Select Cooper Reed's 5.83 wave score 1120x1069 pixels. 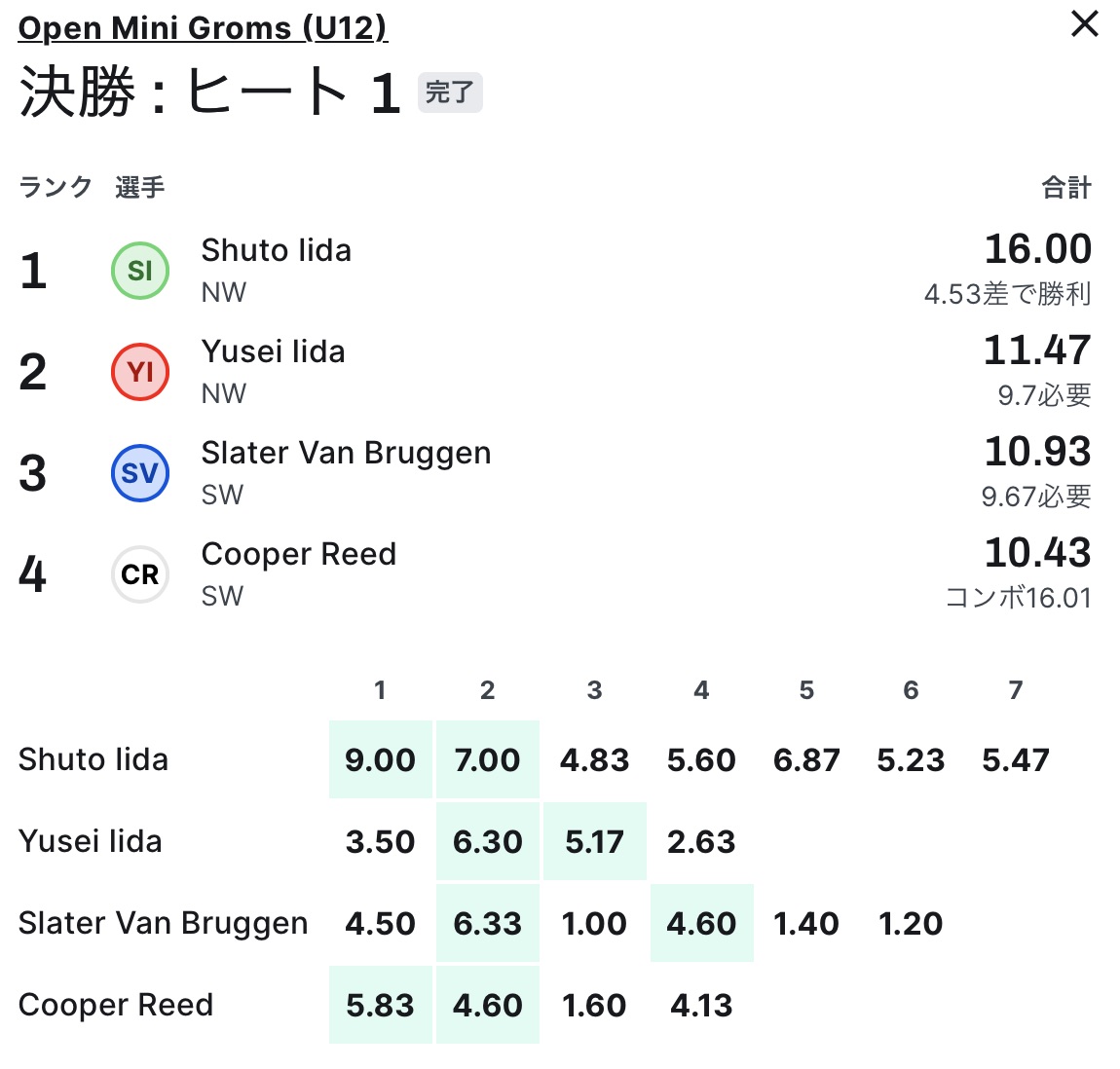(380, 1006)
